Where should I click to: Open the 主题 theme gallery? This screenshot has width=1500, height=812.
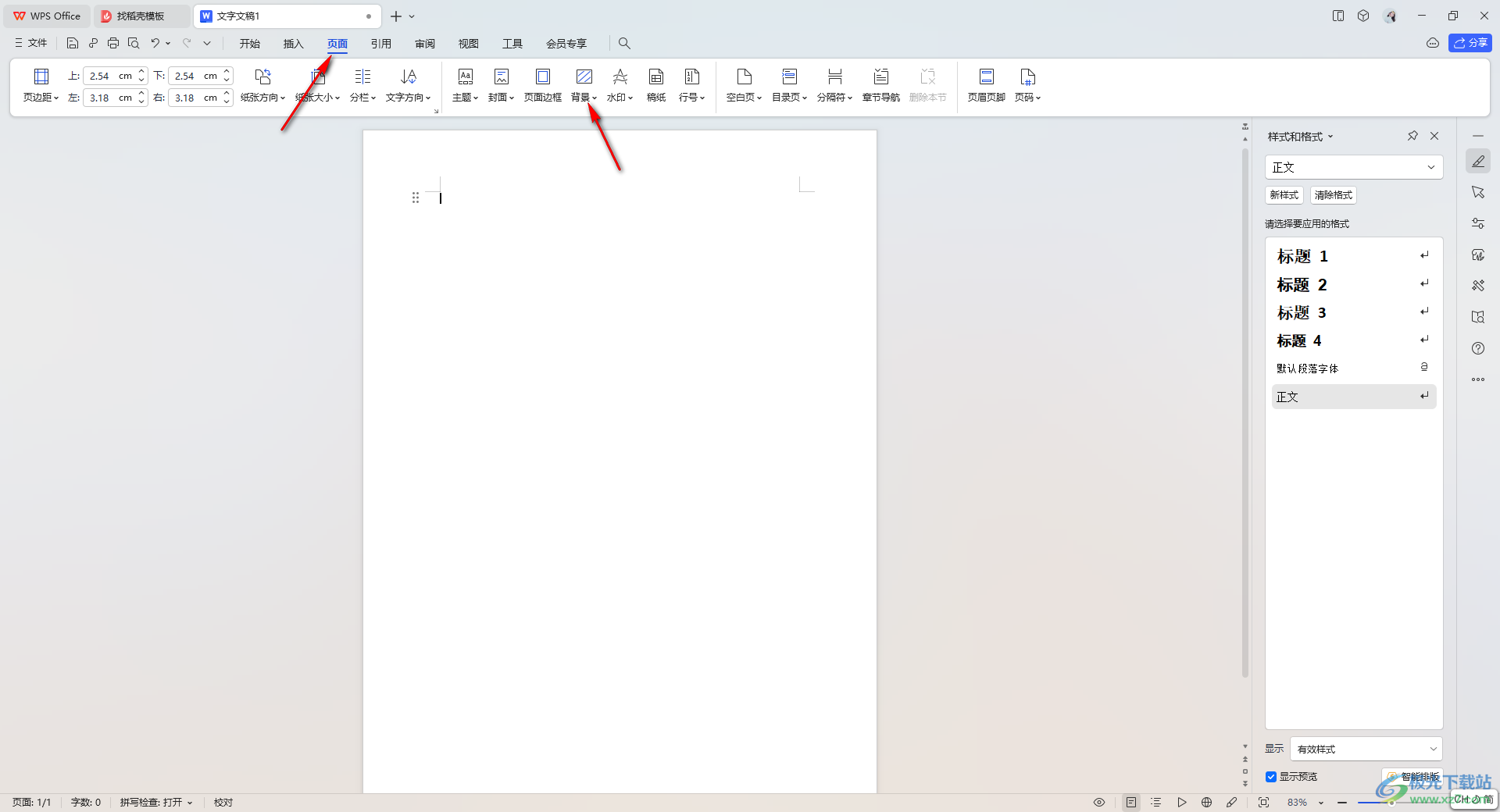click(465, 85)
